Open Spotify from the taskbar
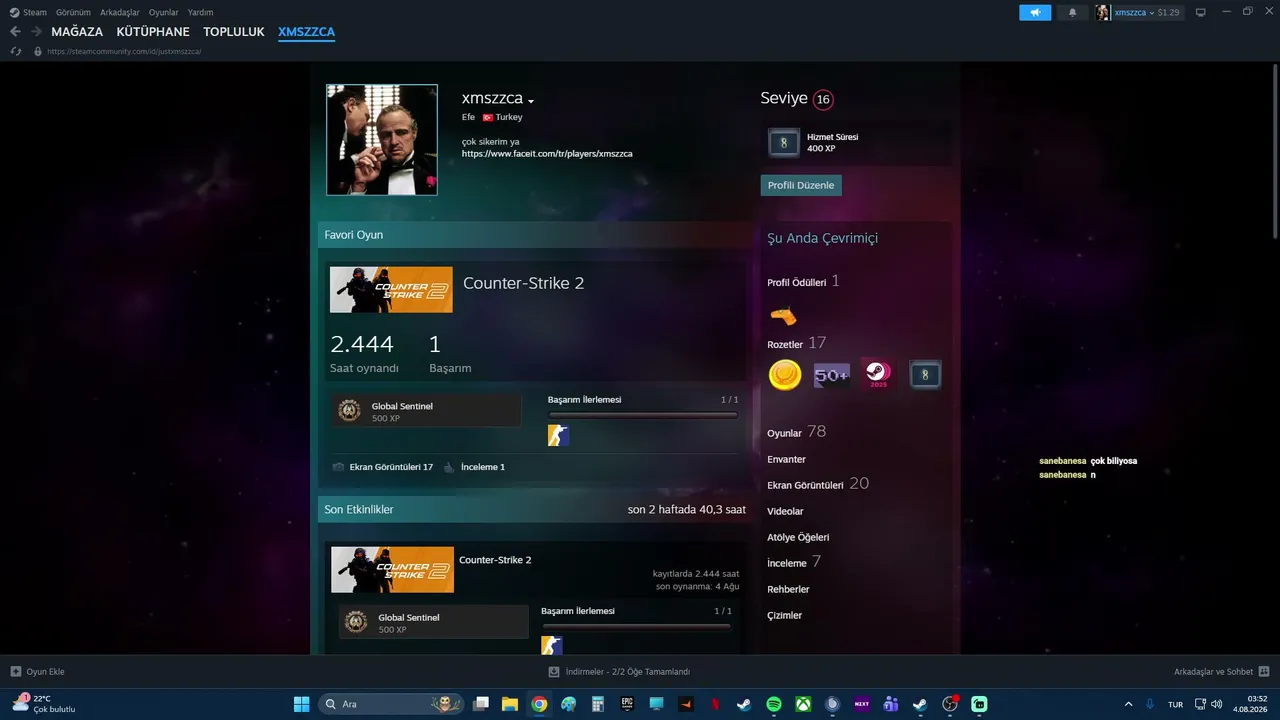Screen dimensions: 1280x720 [774, 704]
